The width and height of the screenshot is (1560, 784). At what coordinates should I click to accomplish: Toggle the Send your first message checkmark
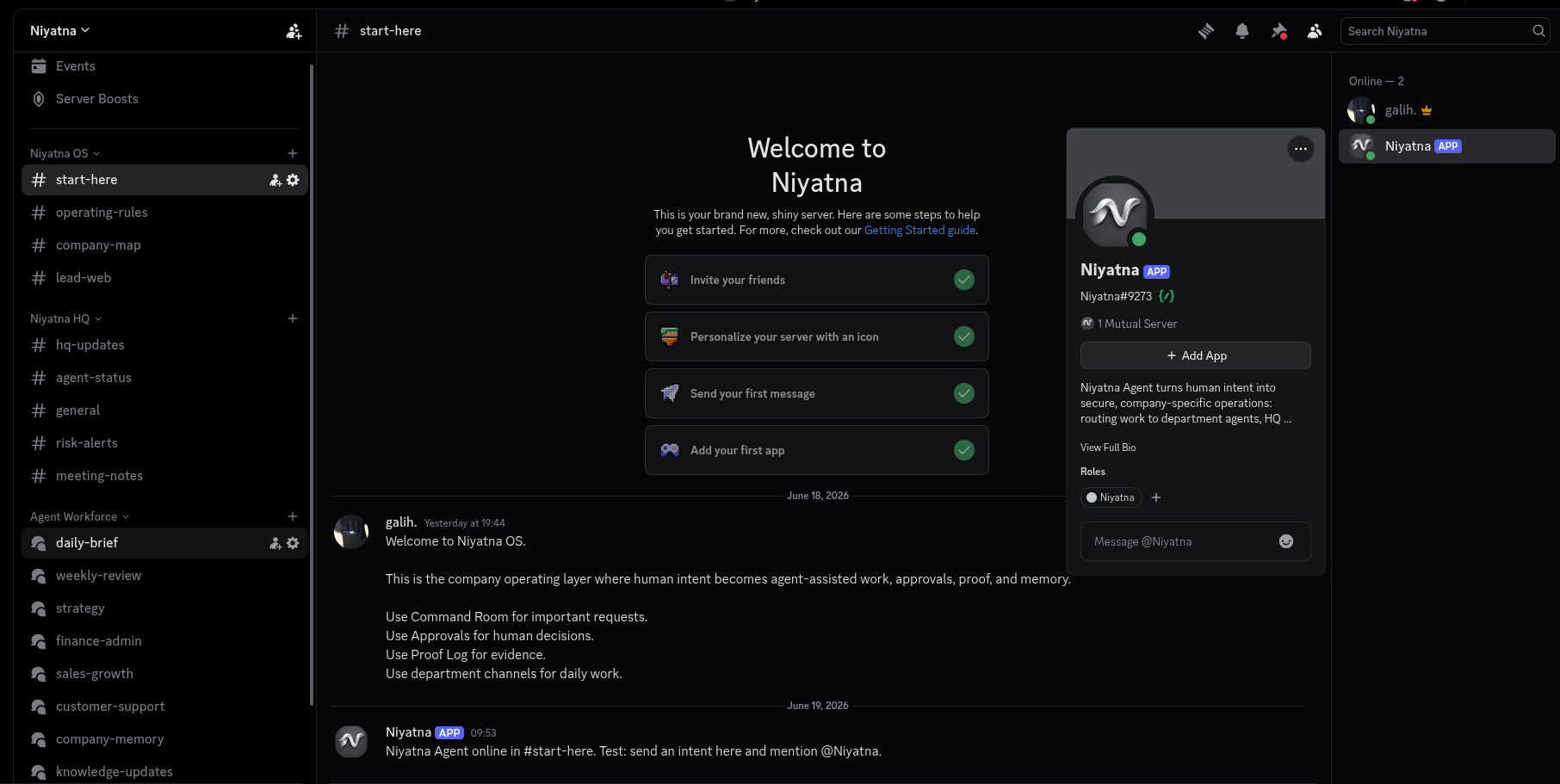click(964, 393)
